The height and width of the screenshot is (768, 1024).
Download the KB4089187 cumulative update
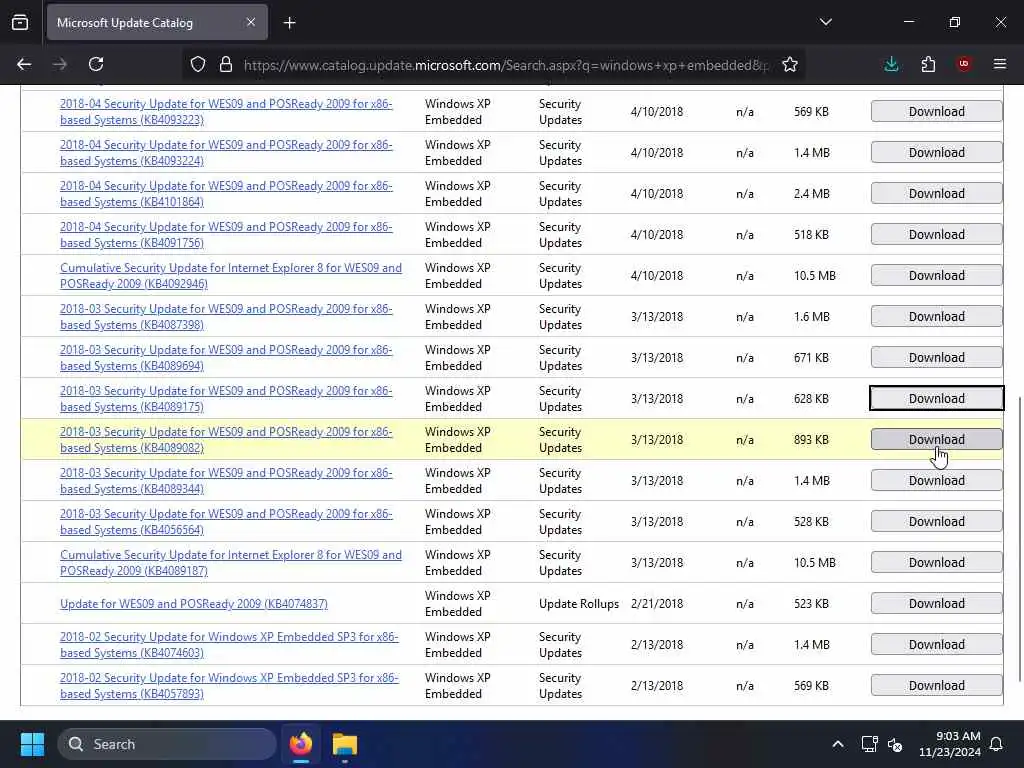click(x=936, y=562)
